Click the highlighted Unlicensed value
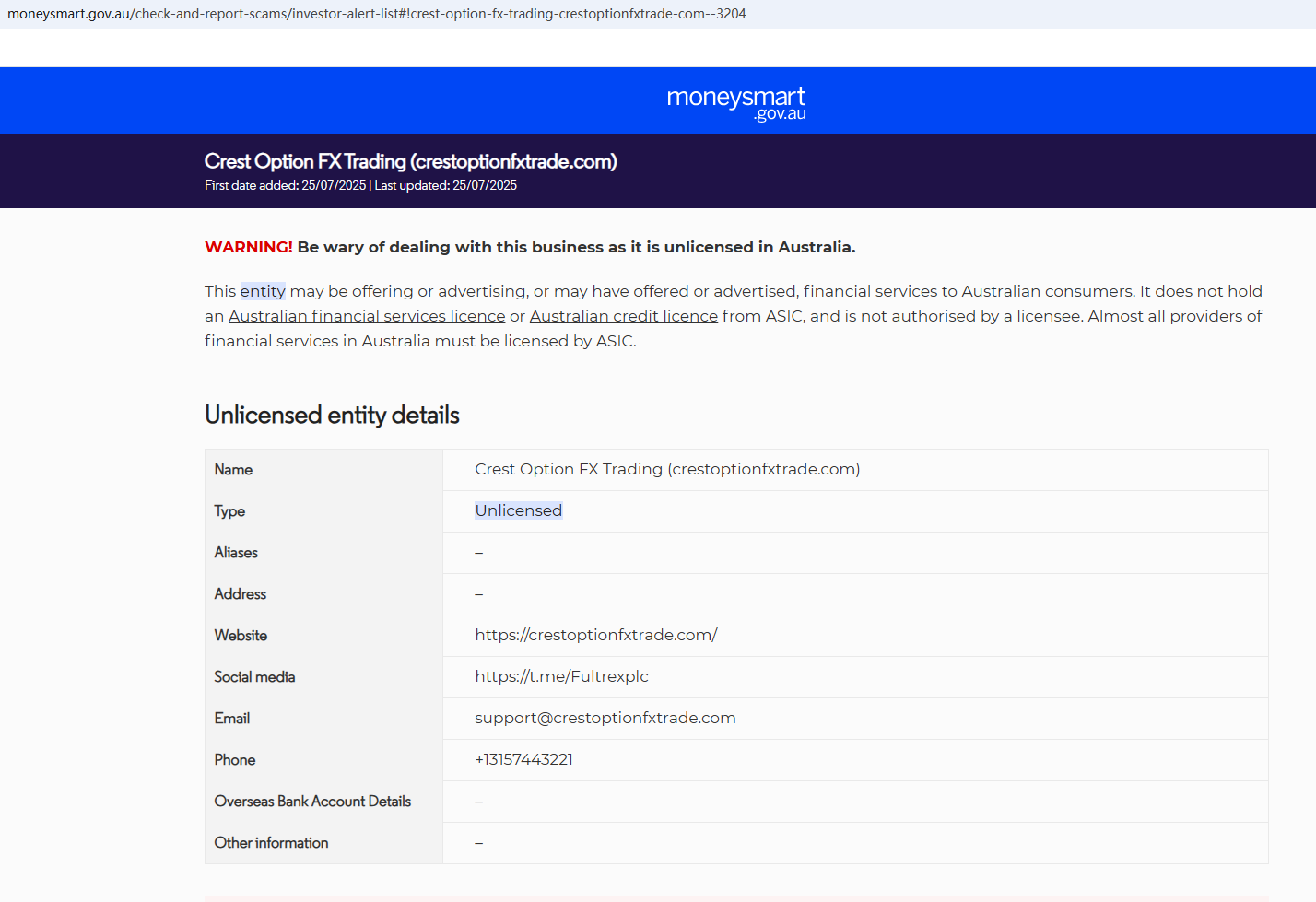1316x902 pixels. pyautogui.click(x=519, y=510)
